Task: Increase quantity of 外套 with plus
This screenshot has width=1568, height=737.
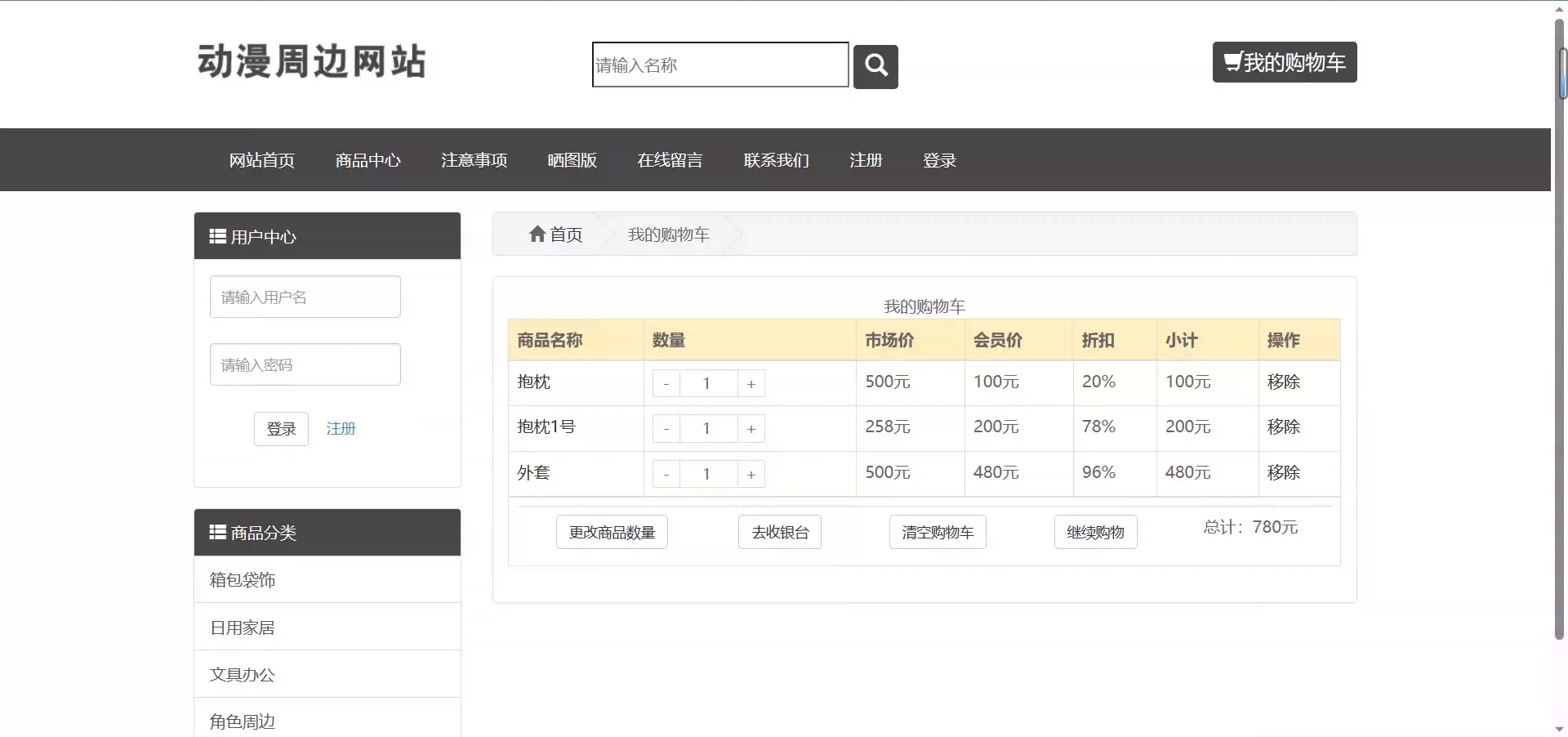Action: (751, 475)
